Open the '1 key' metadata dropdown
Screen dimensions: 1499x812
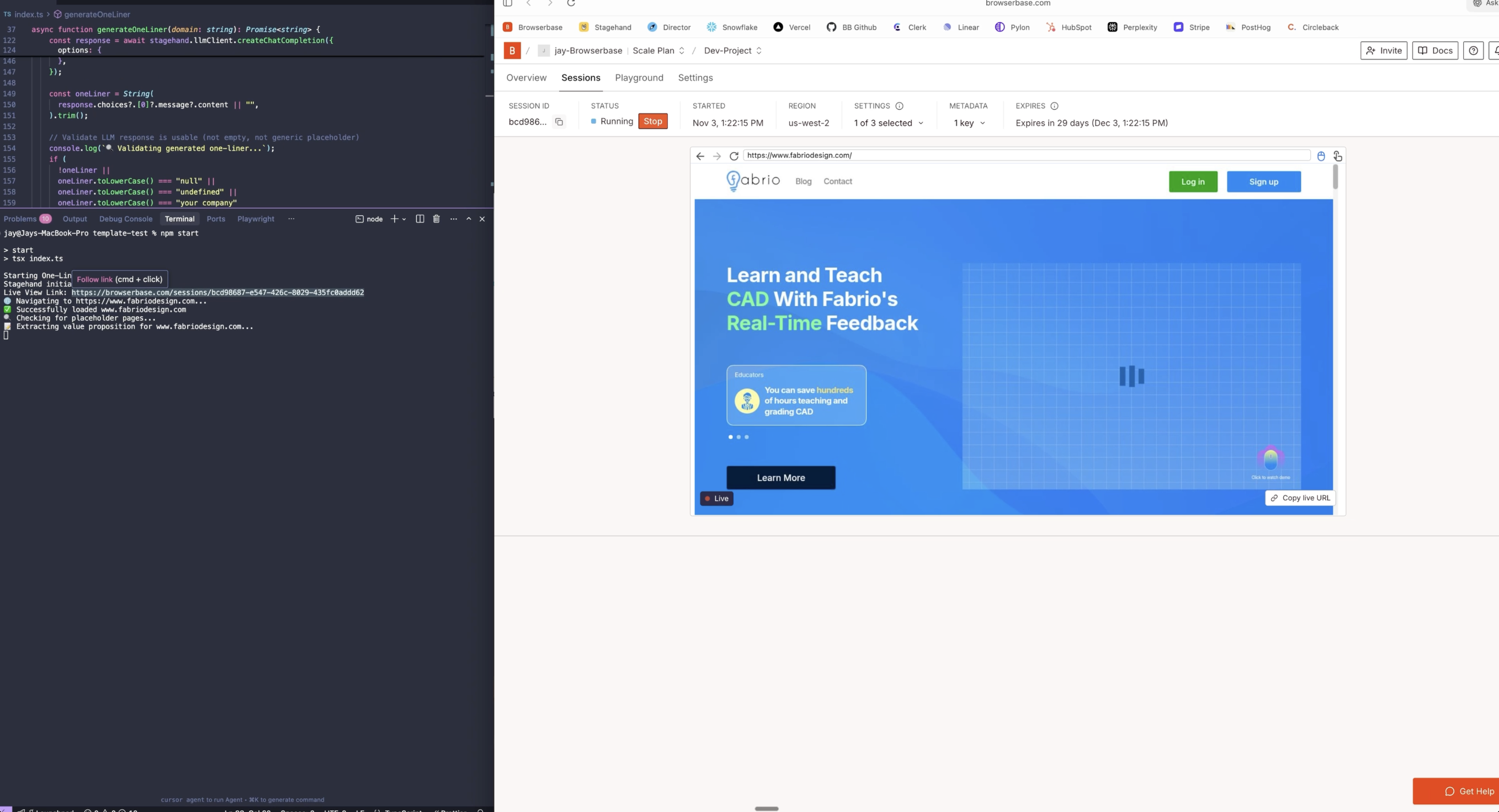point(970,122)
